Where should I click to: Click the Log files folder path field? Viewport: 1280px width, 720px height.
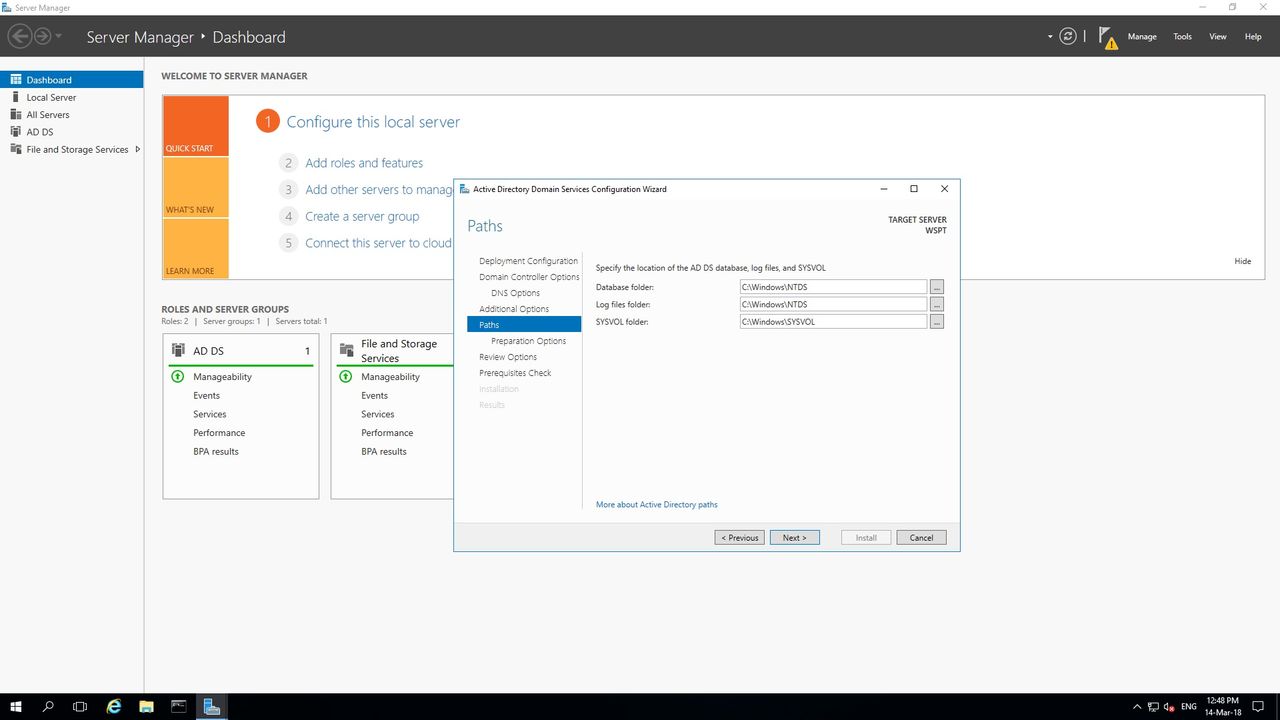pos(833,304)
